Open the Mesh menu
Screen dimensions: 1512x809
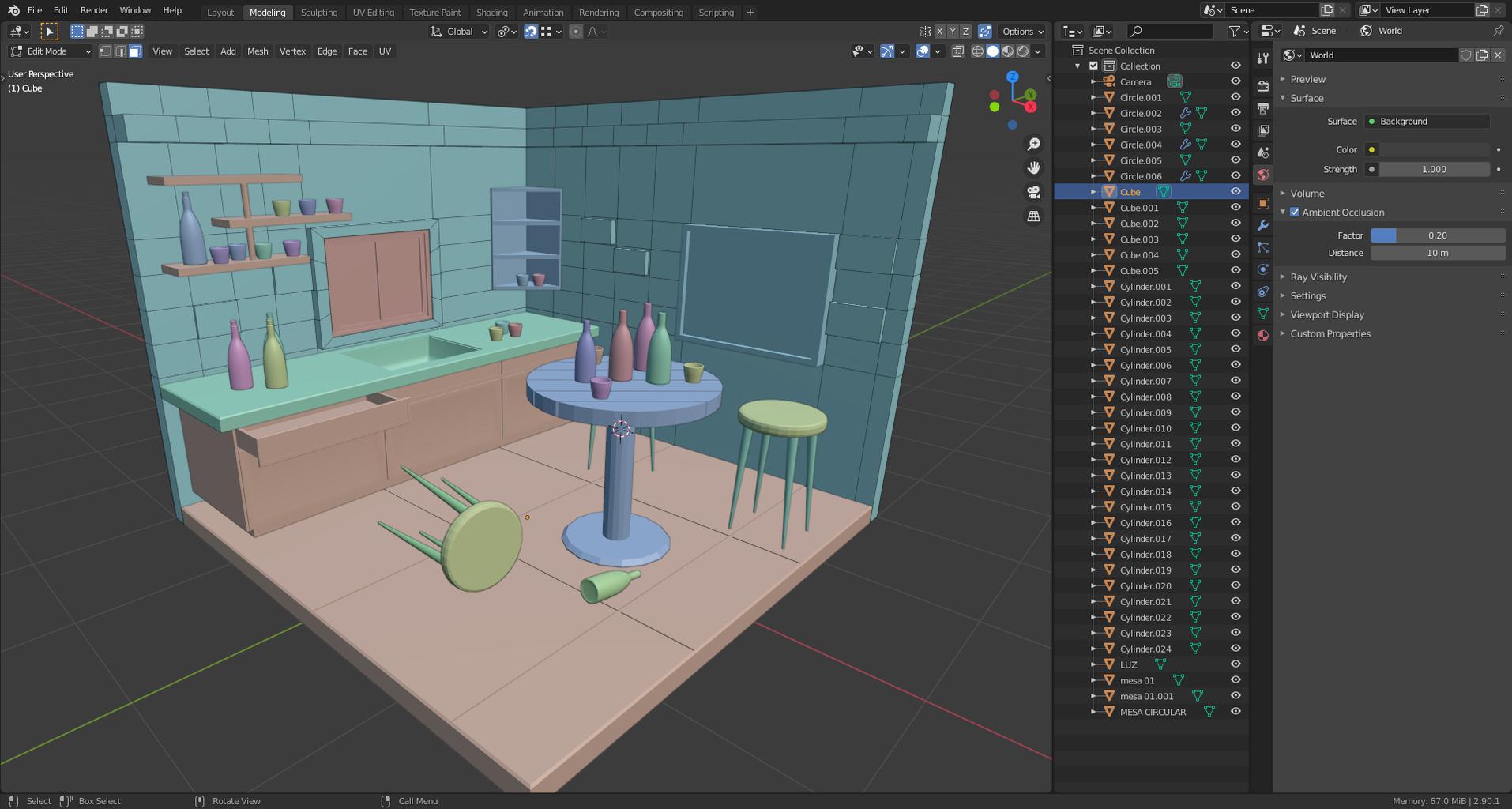click(258, 51)
